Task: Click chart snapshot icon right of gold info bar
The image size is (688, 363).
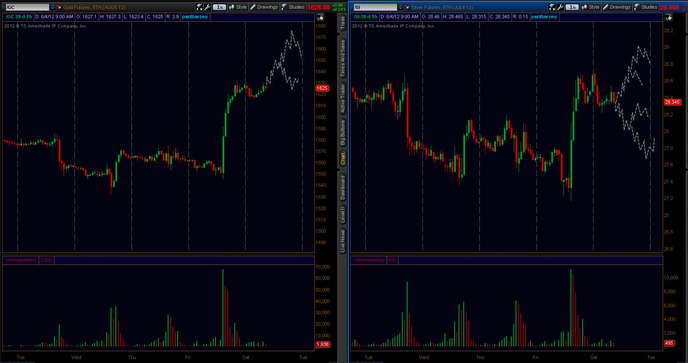Action: (320, 17)
